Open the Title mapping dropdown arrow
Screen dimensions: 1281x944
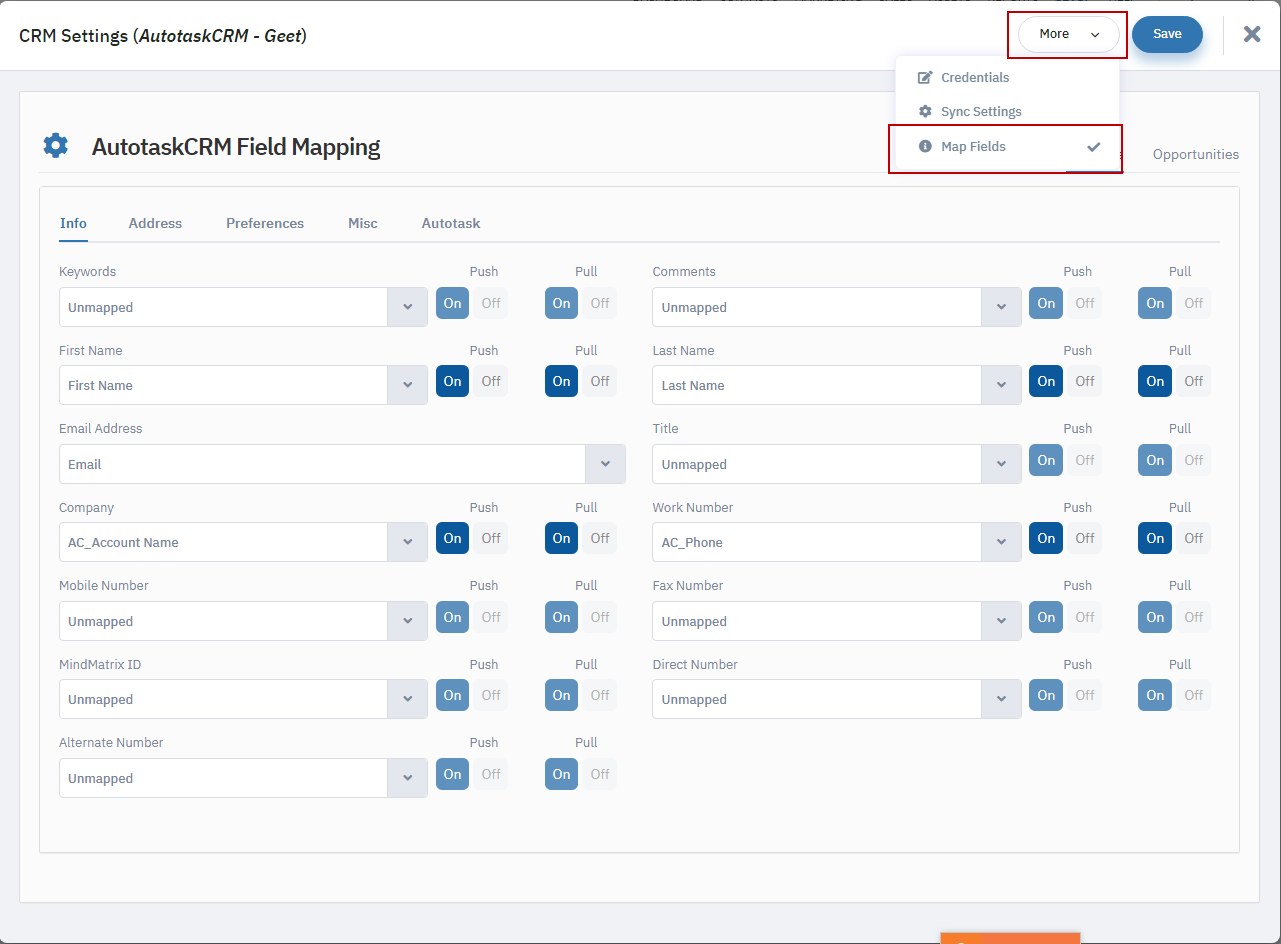click(x=1001, y=464)
